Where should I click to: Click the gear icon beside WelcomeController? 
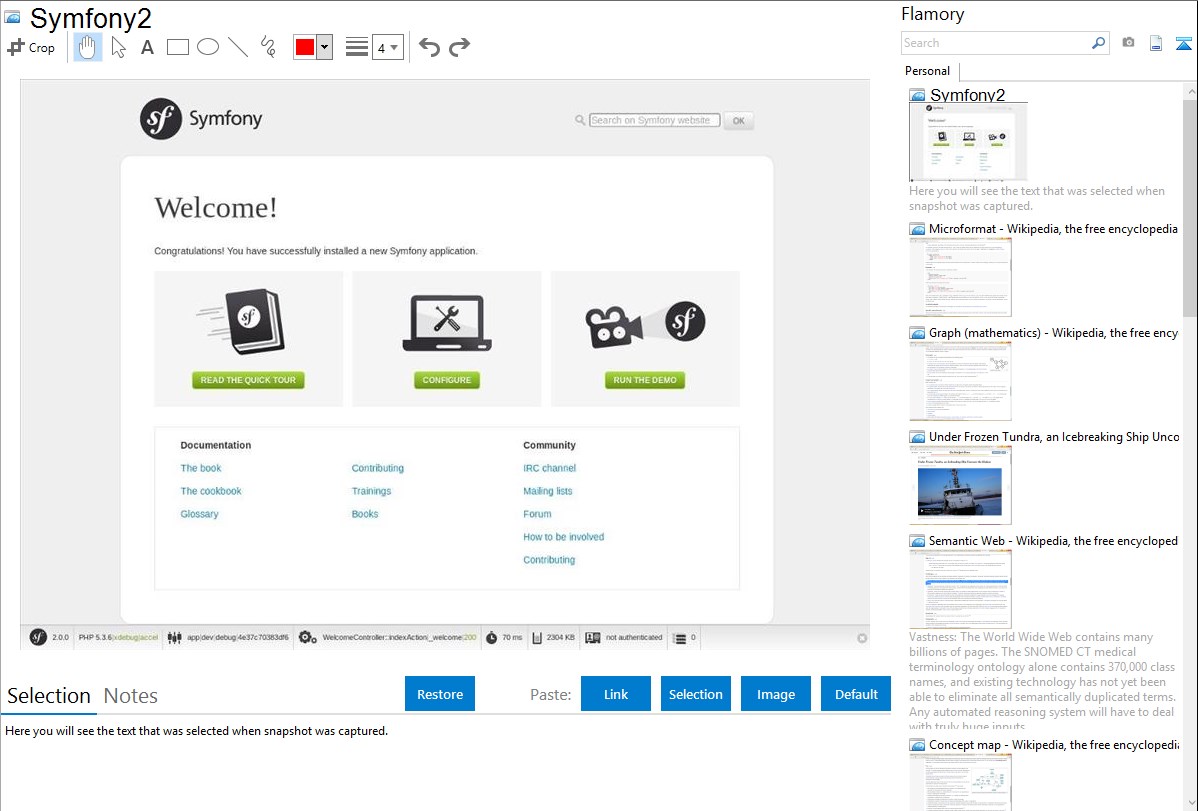(x=307, y=637)
